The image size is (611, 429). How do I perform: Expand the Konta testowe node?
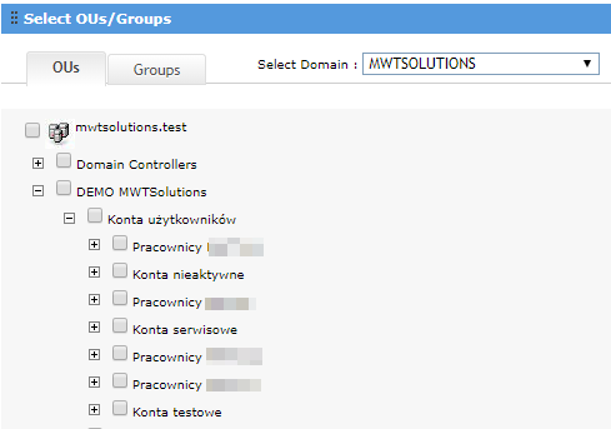(95, 409)
